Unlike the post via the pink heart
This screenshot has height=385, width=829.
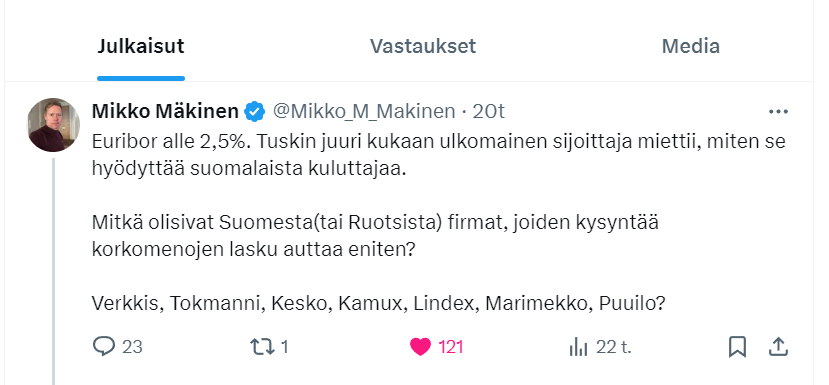coord(420,347)
